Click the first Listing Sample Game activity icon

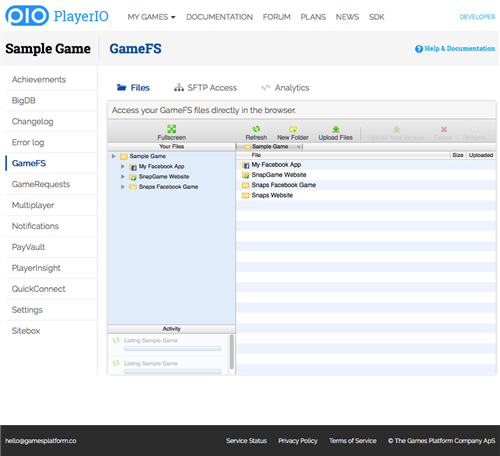point(116,340)
